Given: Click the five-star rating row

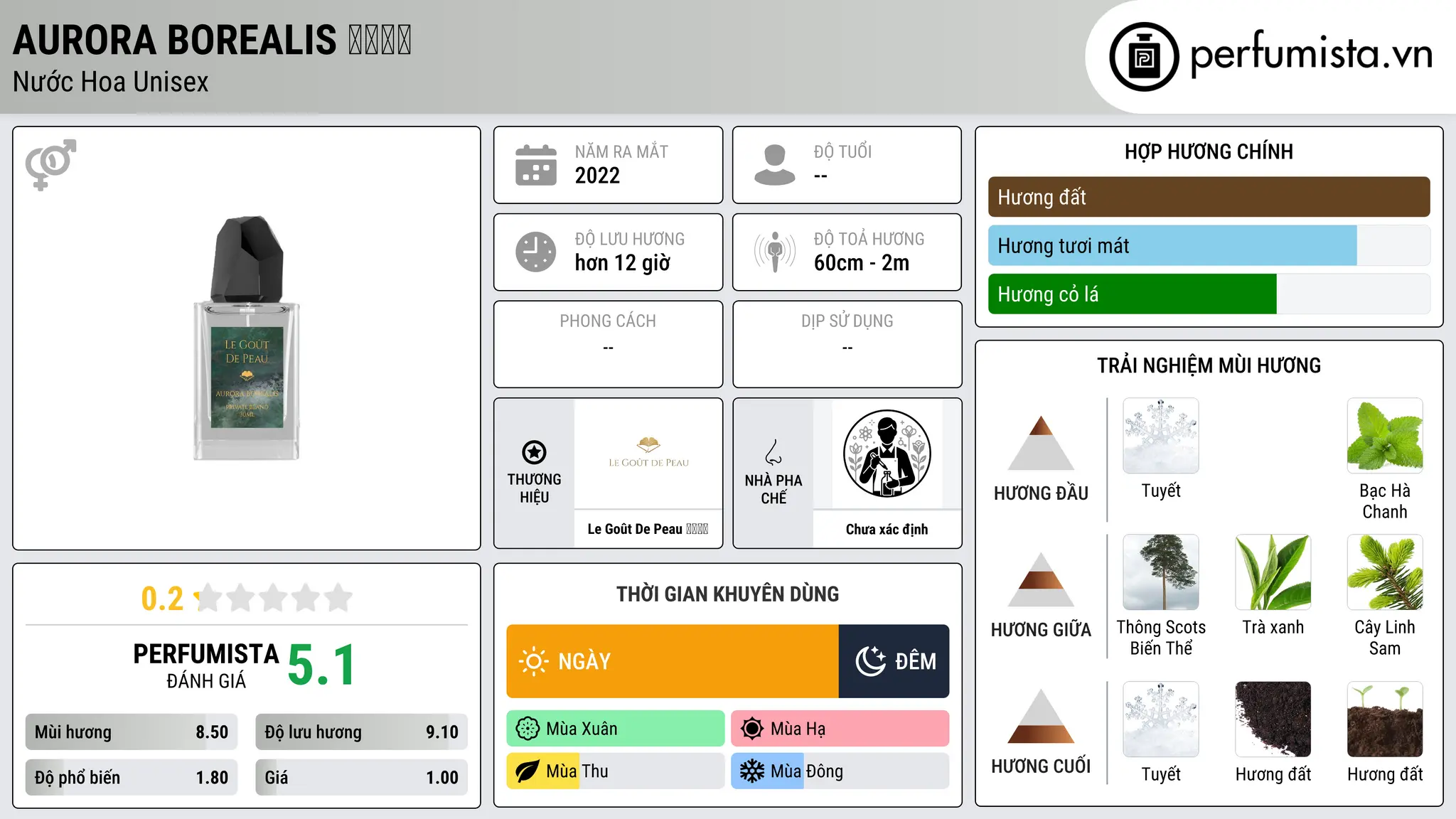Looking at the screenshot, I should pos(274,598).
